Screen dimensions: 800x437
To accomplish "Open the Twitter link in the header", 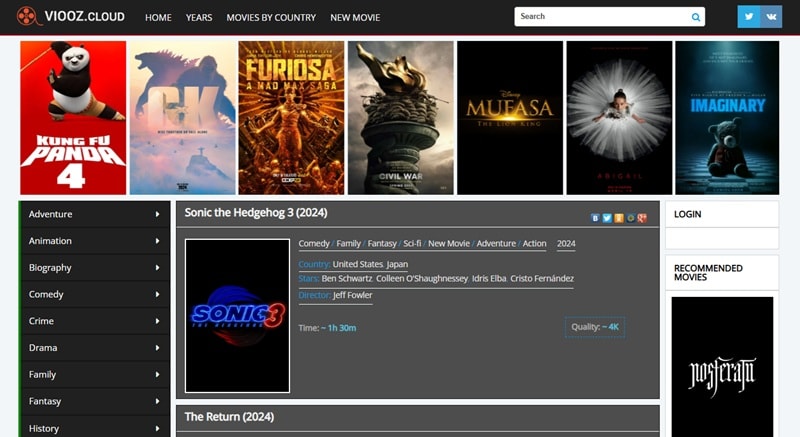I will click(748, 17).
